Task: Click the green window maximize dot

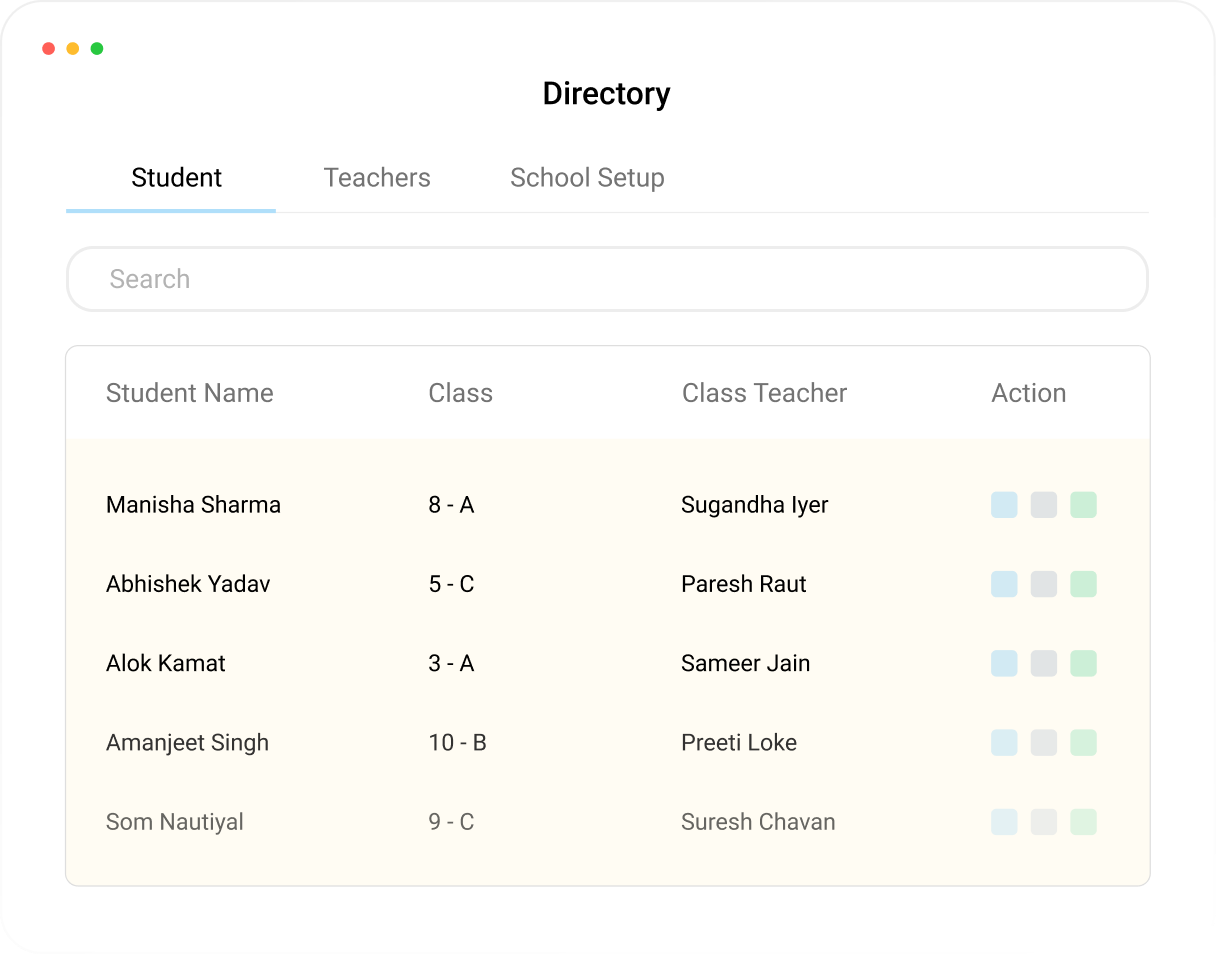Action: point(97,48)
